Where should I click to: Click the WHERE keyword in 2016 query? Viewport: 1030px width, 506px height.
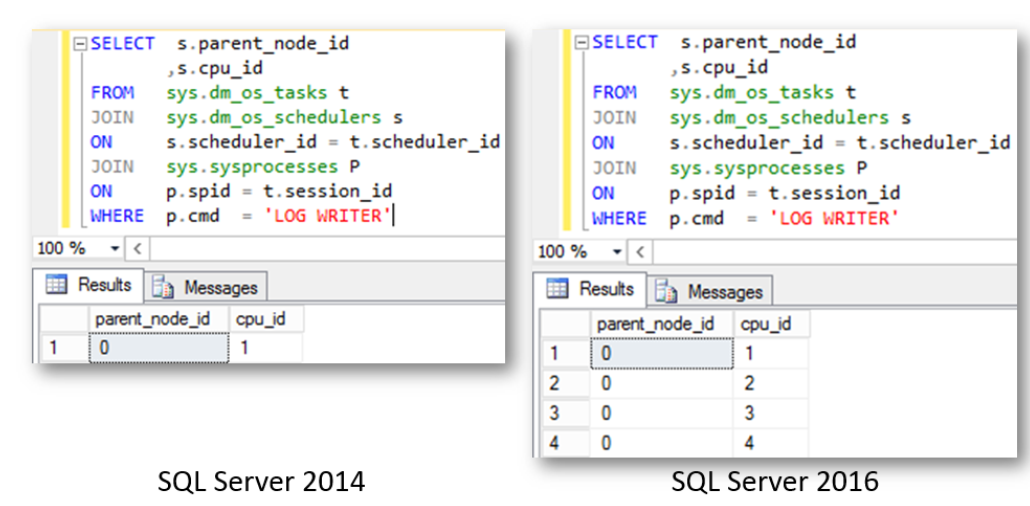tap(619, 218)
